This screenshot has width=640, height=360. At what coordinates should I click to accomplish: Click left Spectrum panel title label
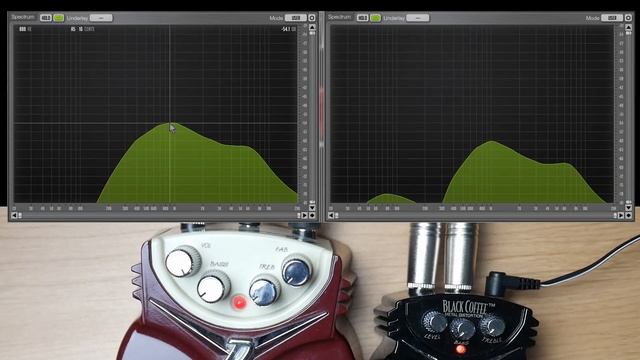click(x=23, y=17)
